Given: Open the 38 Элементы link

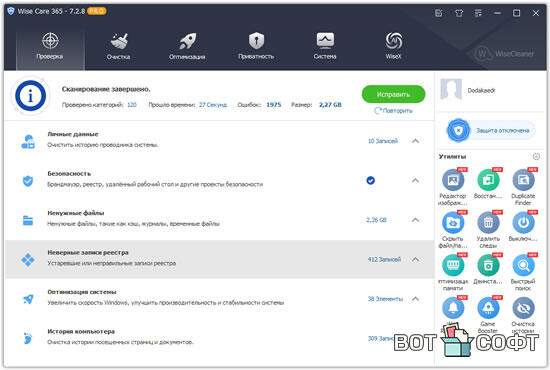Looking at the screenshot, I should [x=385, y=299].
